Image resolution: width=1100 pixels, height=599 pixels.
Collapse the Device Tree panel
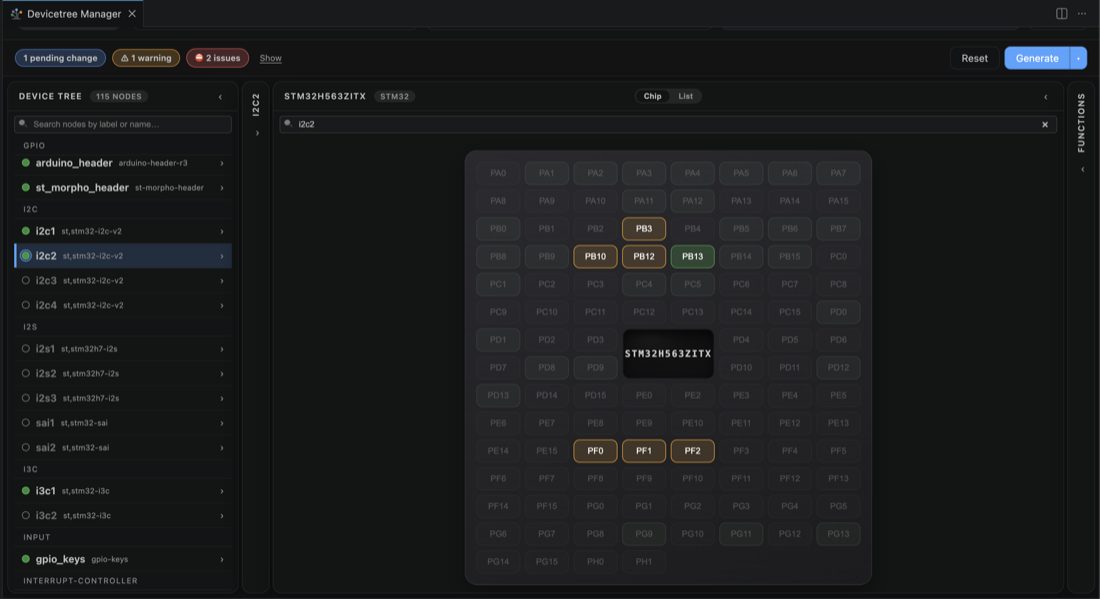(x=220, y=97)
